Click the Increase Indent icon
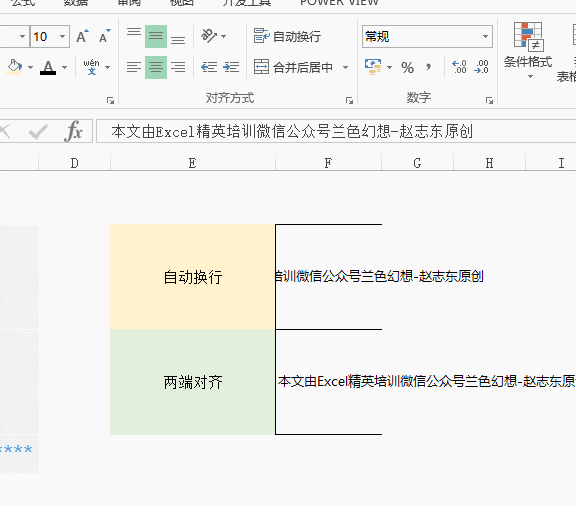 pos(231,67)
